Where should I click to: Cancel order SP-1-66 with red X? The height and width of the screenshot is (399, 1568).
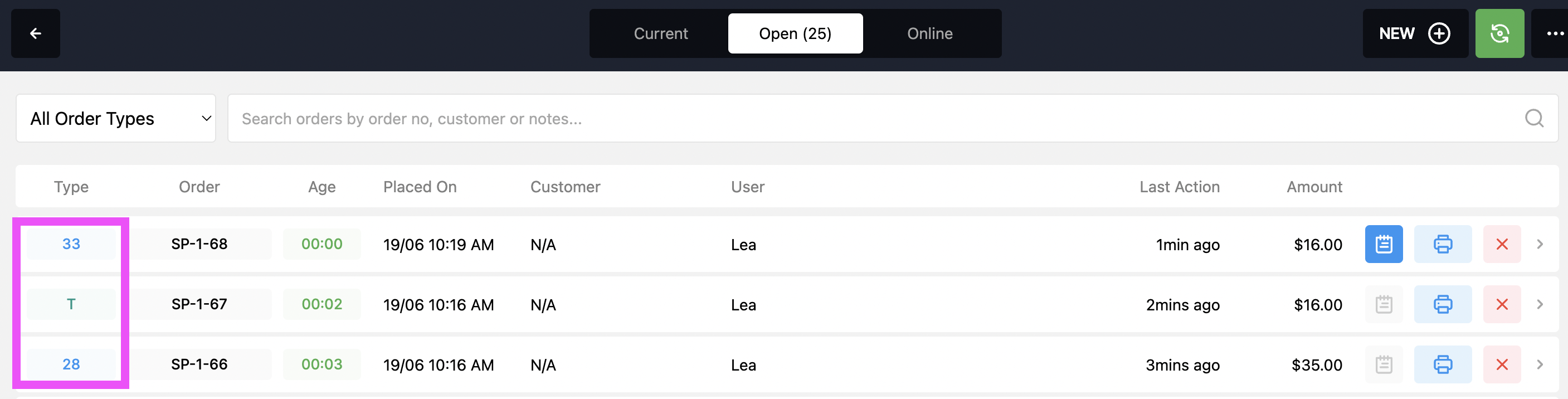click(1502, 365)
